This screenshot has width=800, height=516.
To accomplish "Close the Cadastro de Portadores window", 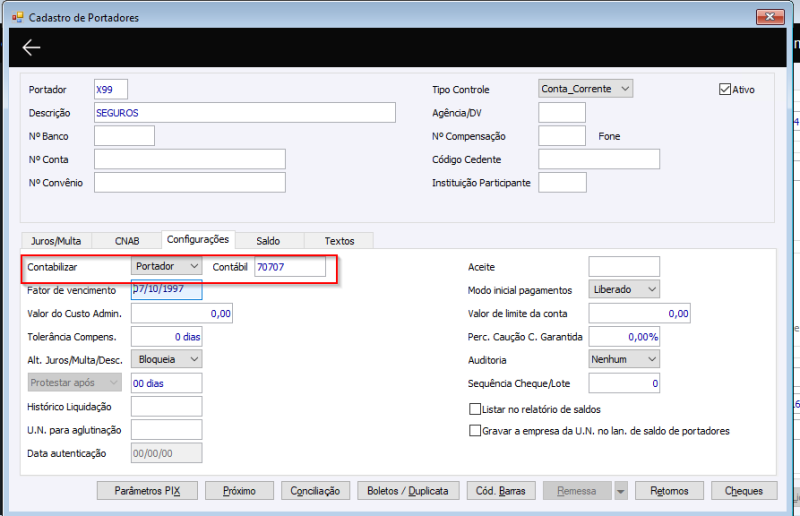I will point(770,17).
